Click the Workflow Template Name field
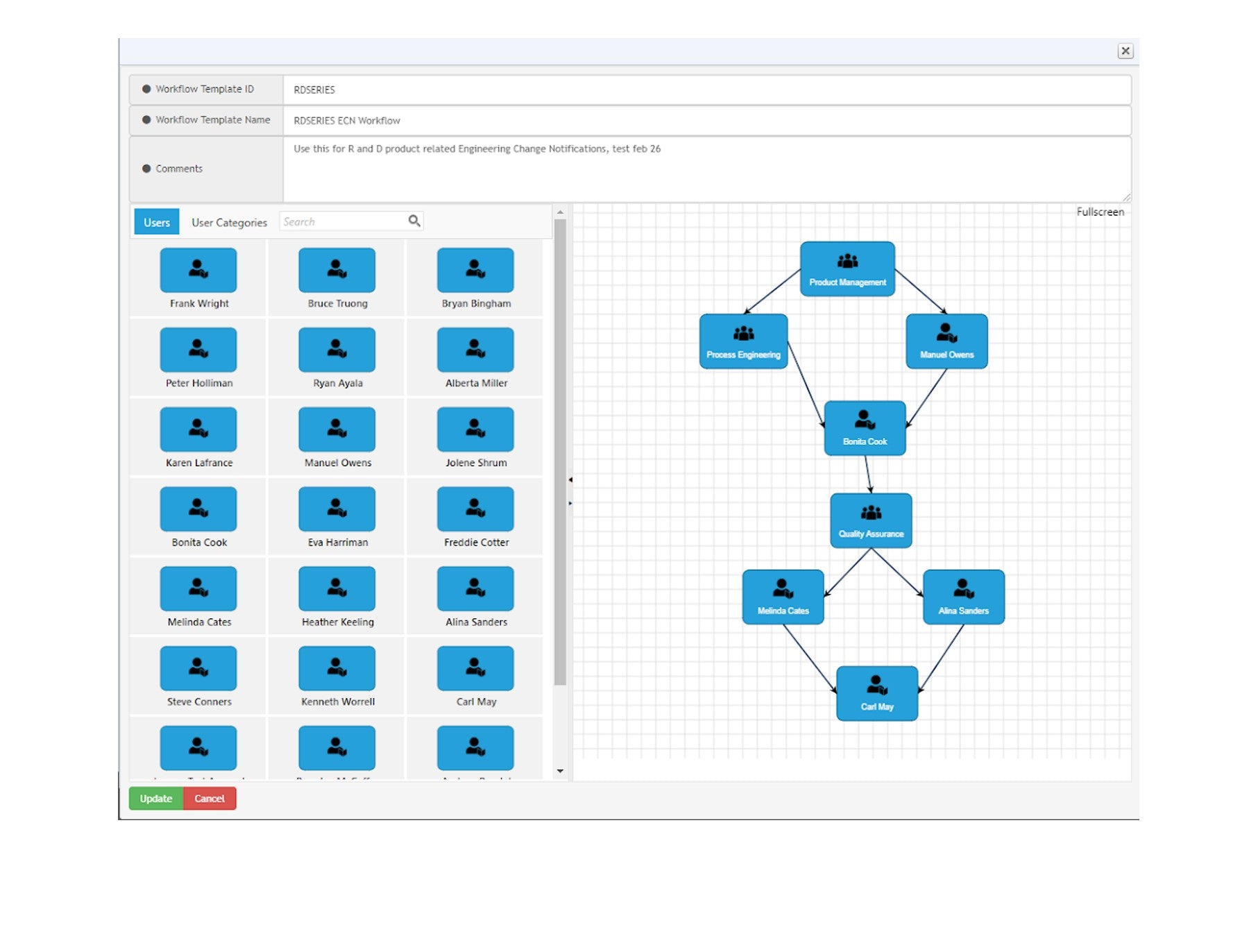This screenshot has width=1249, height=952. pyautogui.click(x=706, y=121)
